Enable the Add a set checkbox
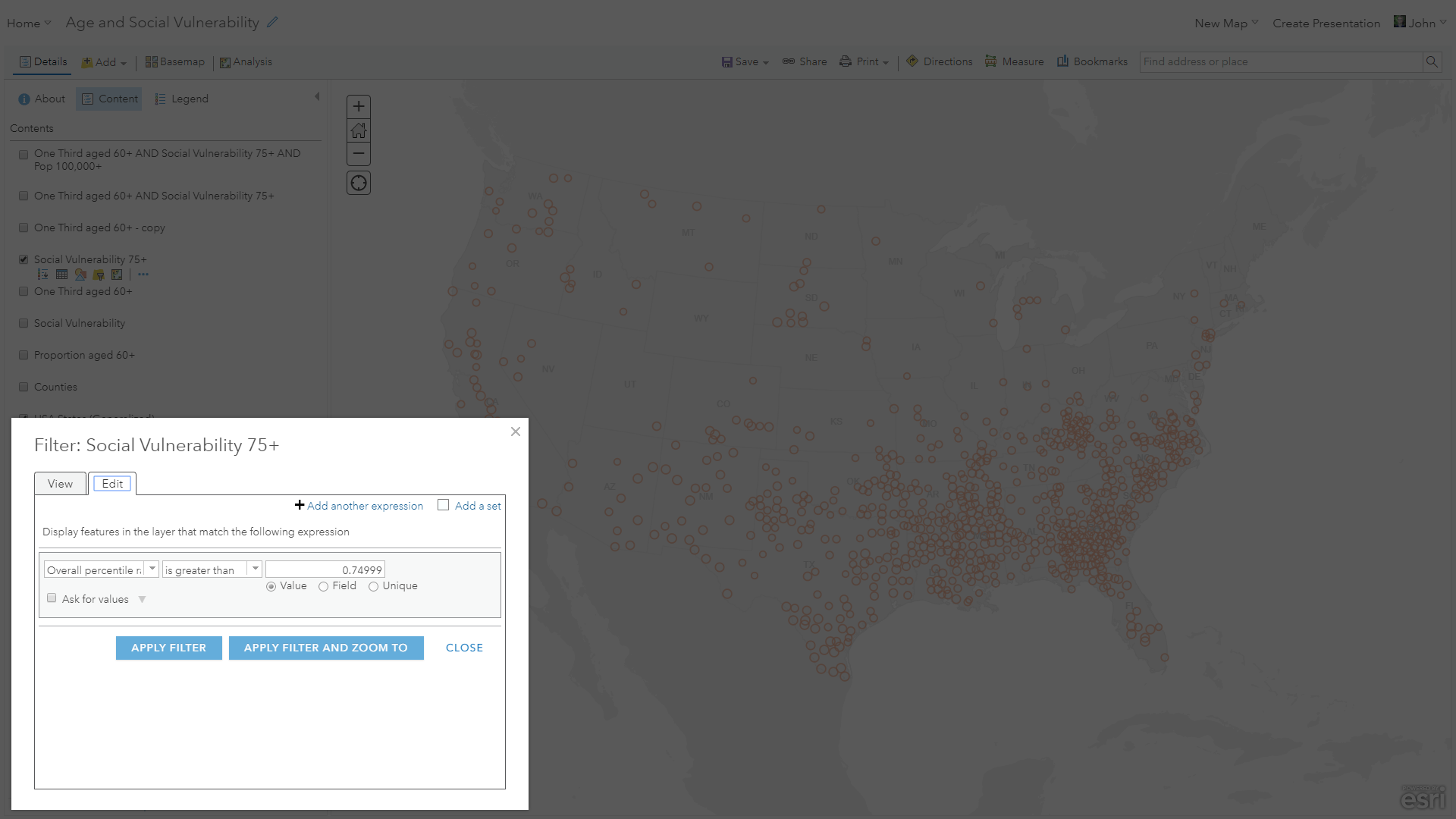 (x=444, y=505)
